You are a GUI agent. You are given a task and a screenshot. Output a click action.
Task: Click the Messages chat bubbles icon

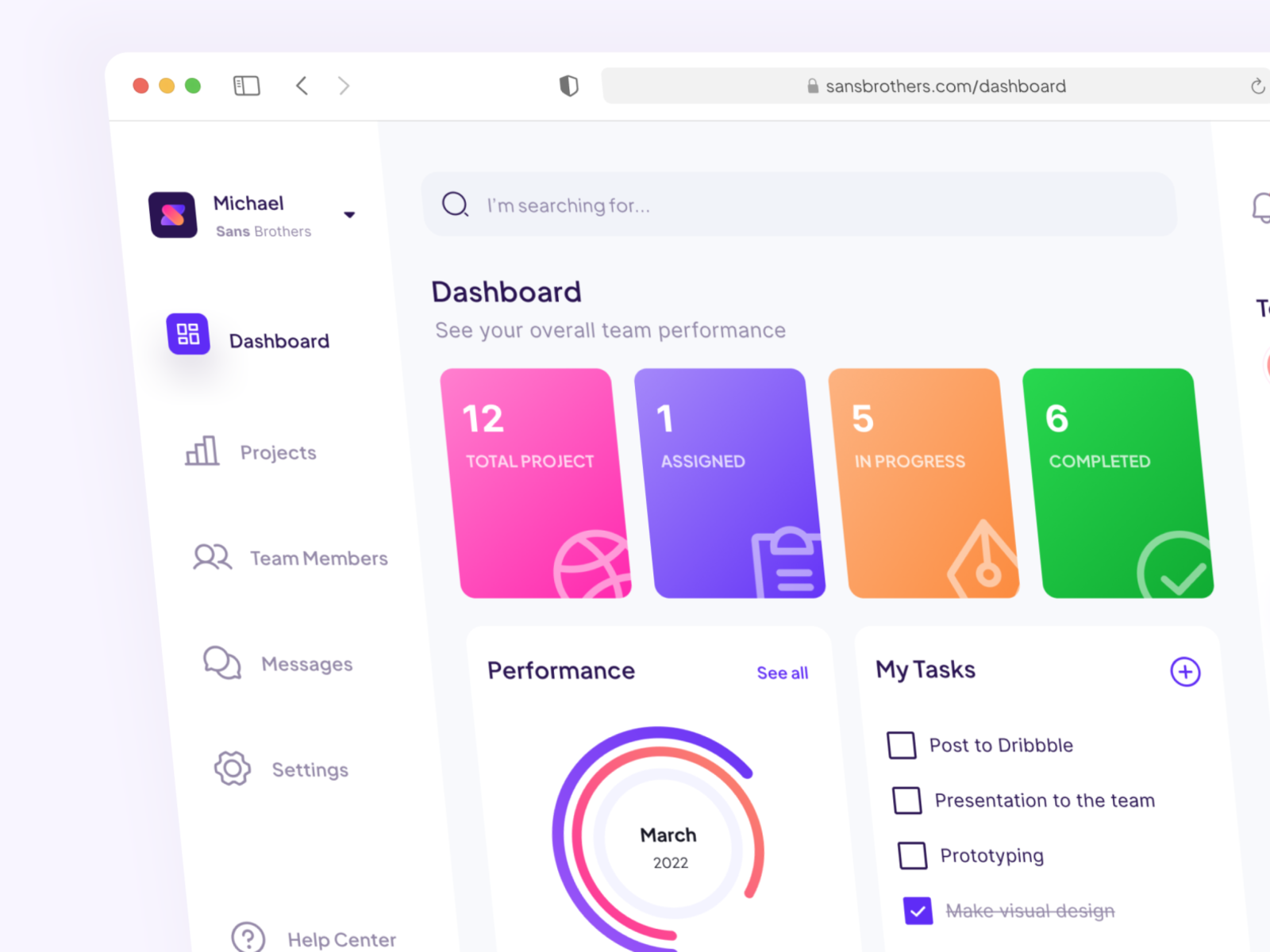click(x=222, y=662)
